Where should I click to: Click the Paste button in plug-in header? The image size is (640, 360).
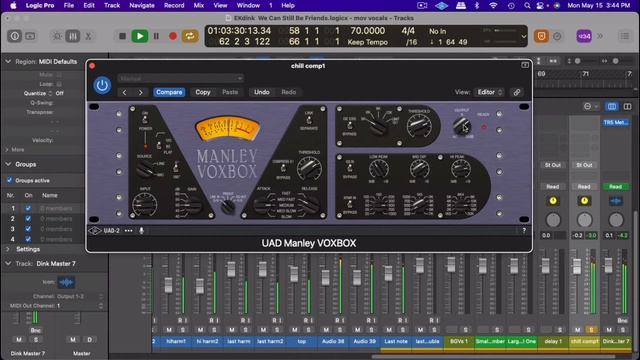tap(230, 92)
